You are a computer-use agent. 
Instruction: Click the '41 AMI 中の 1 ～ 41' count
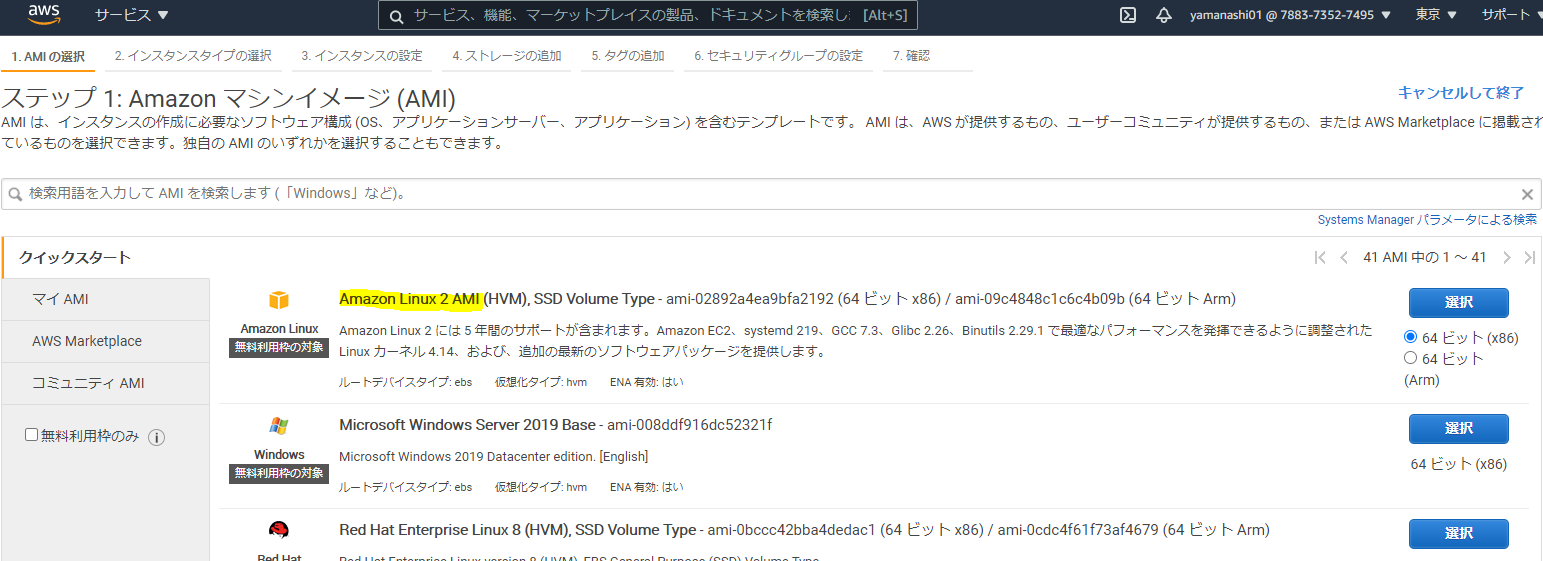pyautogui.click(x=1425, y=258)
